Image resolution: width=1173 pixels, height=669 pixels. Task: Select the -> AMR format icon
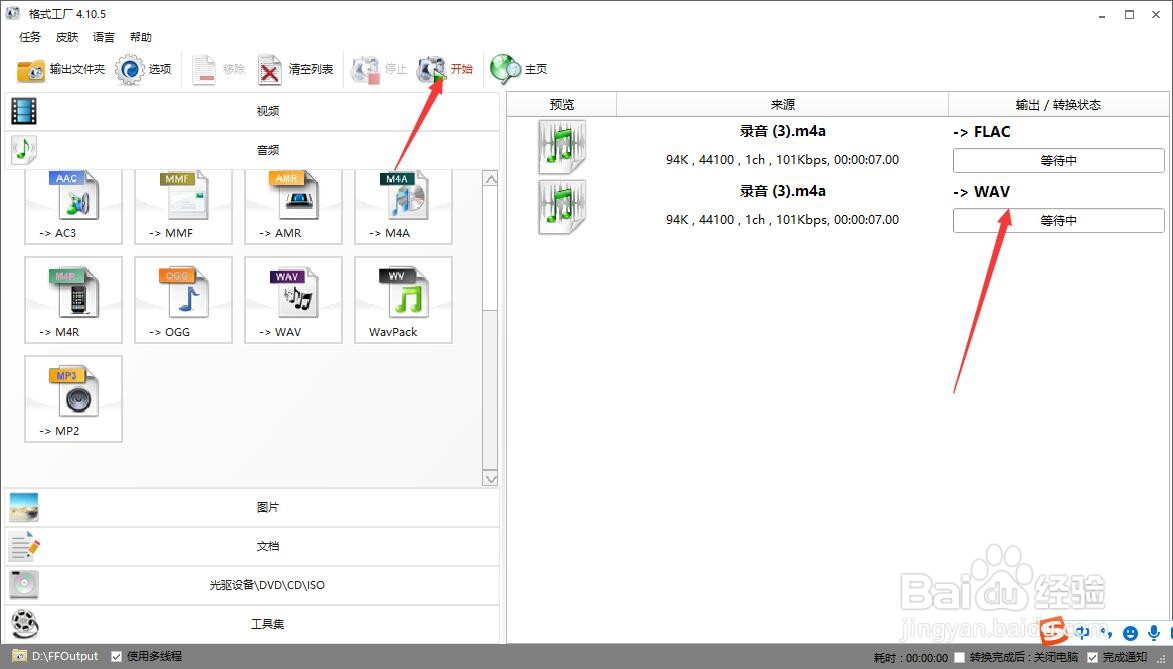point(293,205)
